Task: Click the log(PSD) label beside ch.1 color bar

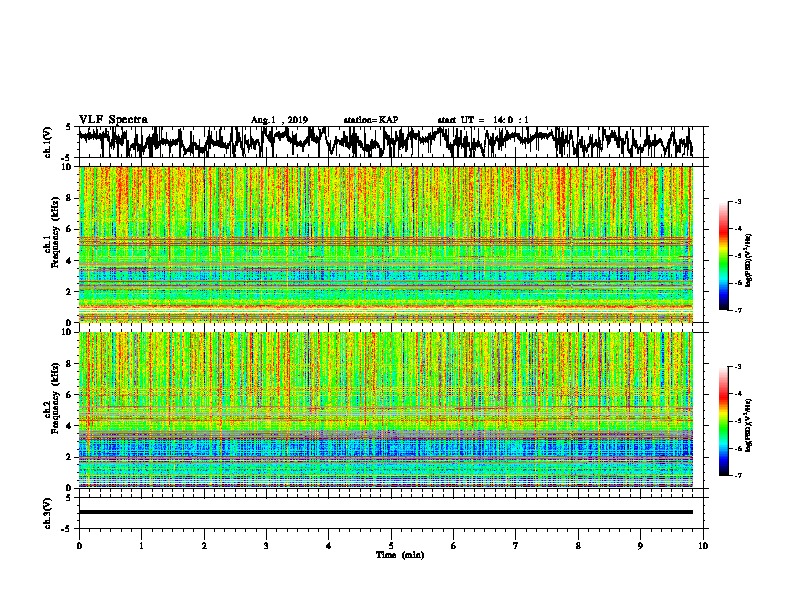Action: click(x=749, y=260)
